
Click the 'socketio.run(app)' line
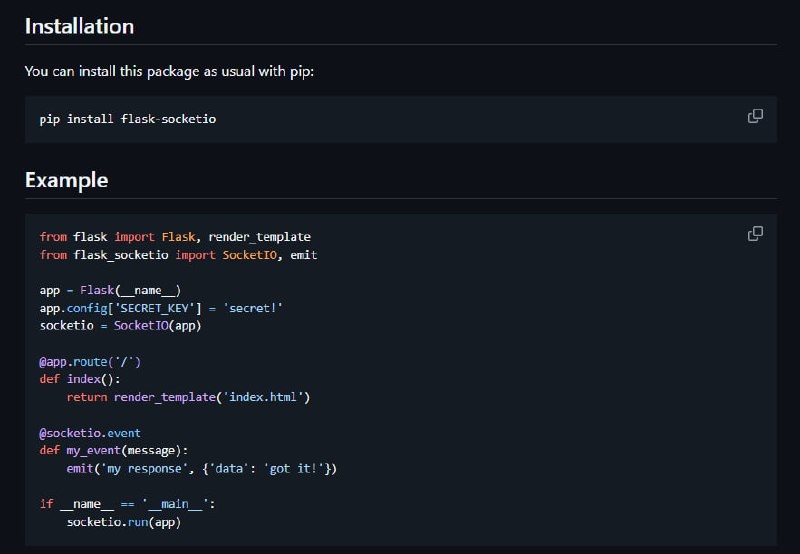coord(124,522)
